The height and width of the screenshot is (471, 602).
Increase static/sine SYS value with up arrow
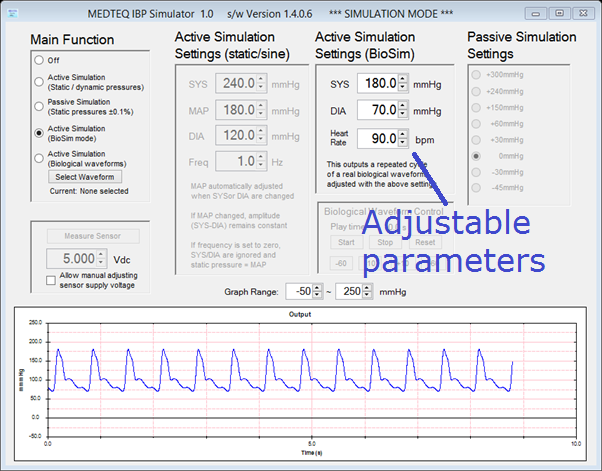261,79
